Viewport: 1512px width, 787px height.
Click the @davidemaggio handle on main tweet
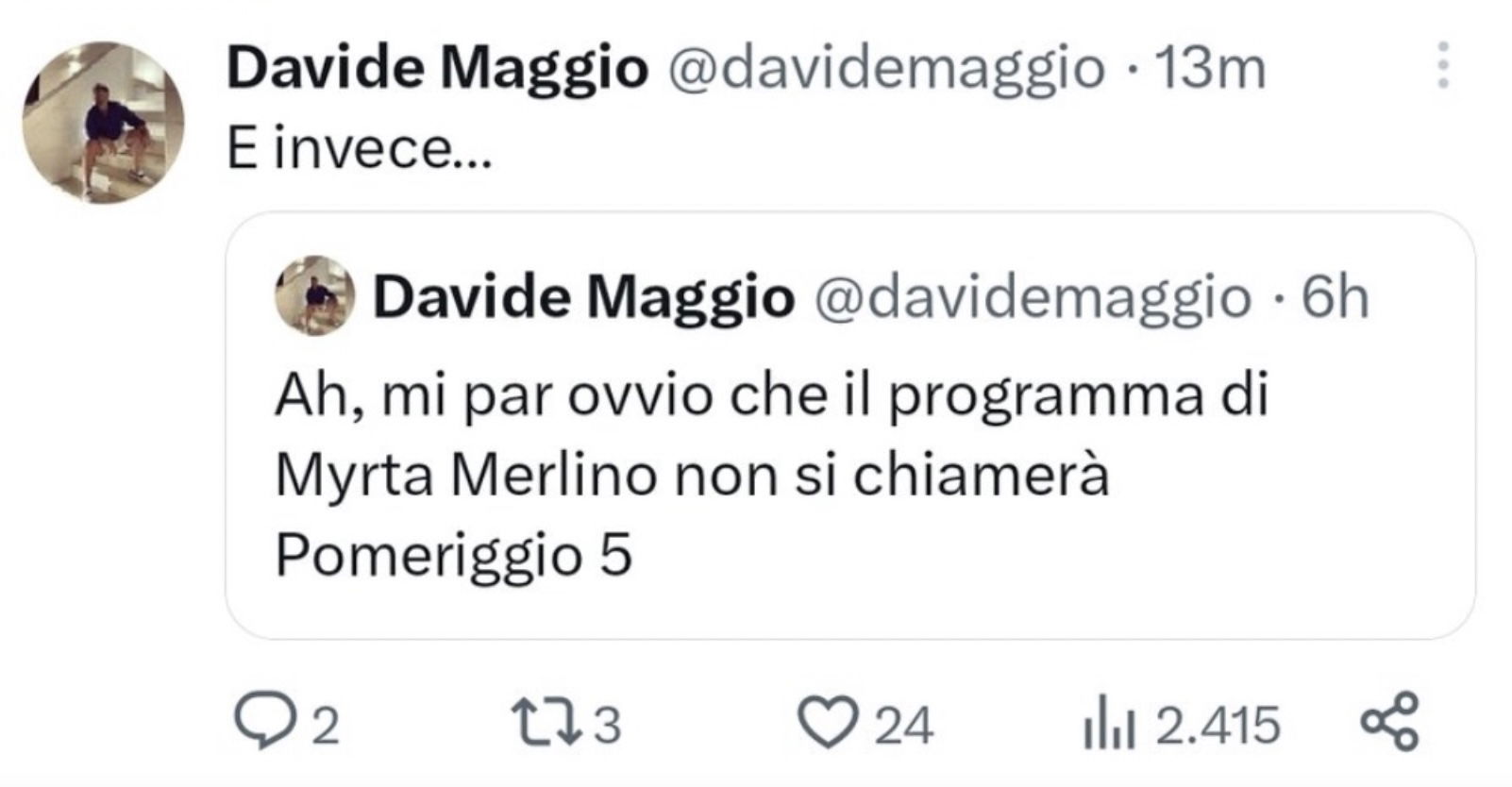[886, 69]
